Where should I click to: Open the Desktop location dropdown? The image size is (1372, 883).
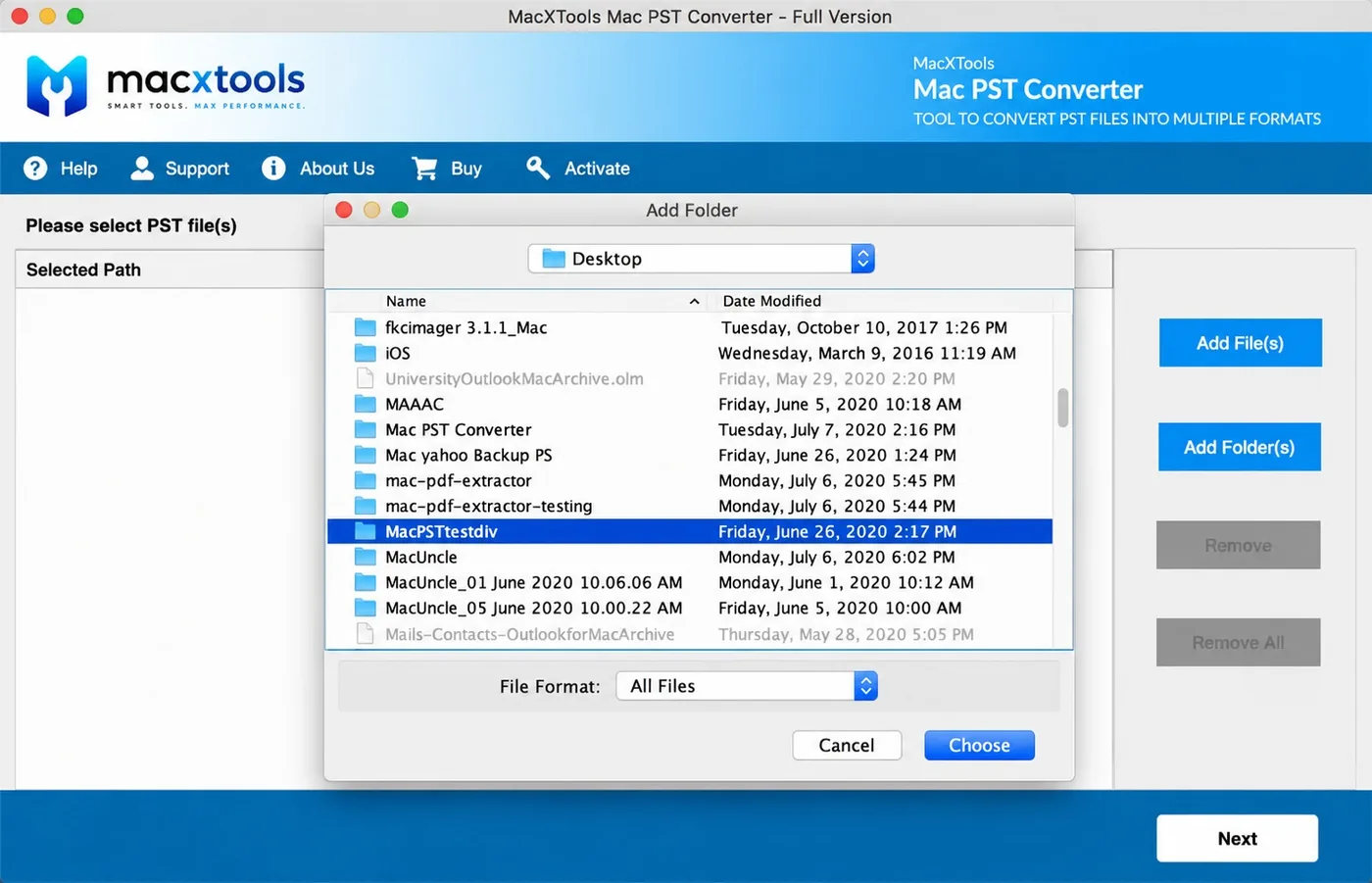[x=701, y=259]
